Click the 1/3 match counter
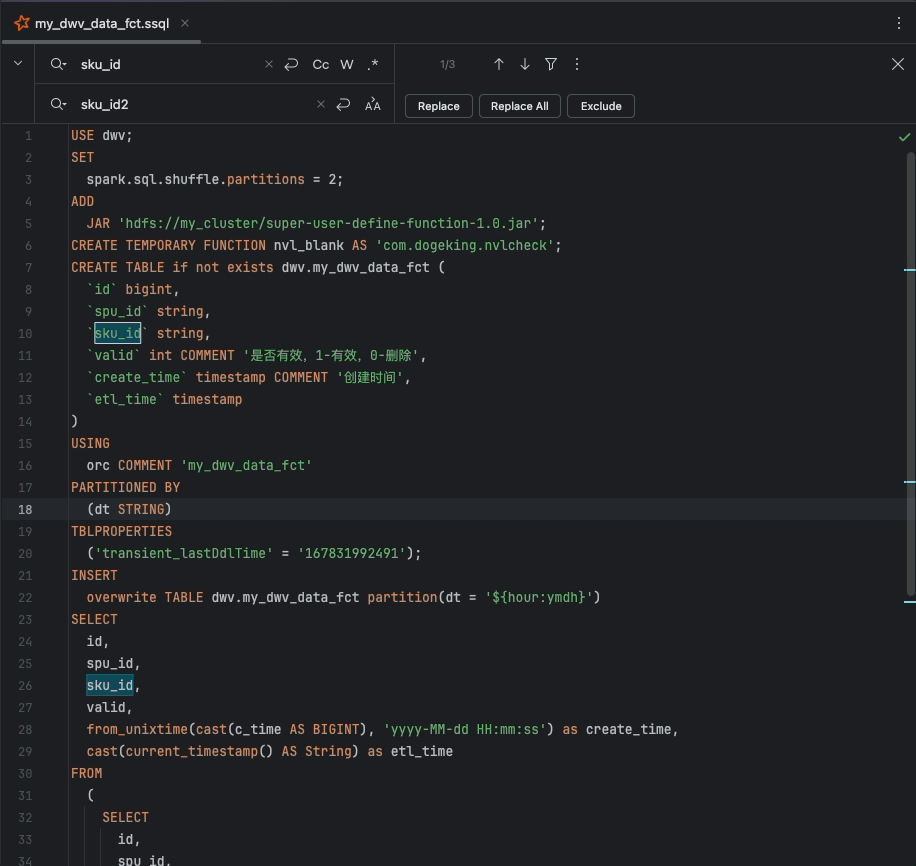Screen dimensions: 916x866 coord(447,64)
